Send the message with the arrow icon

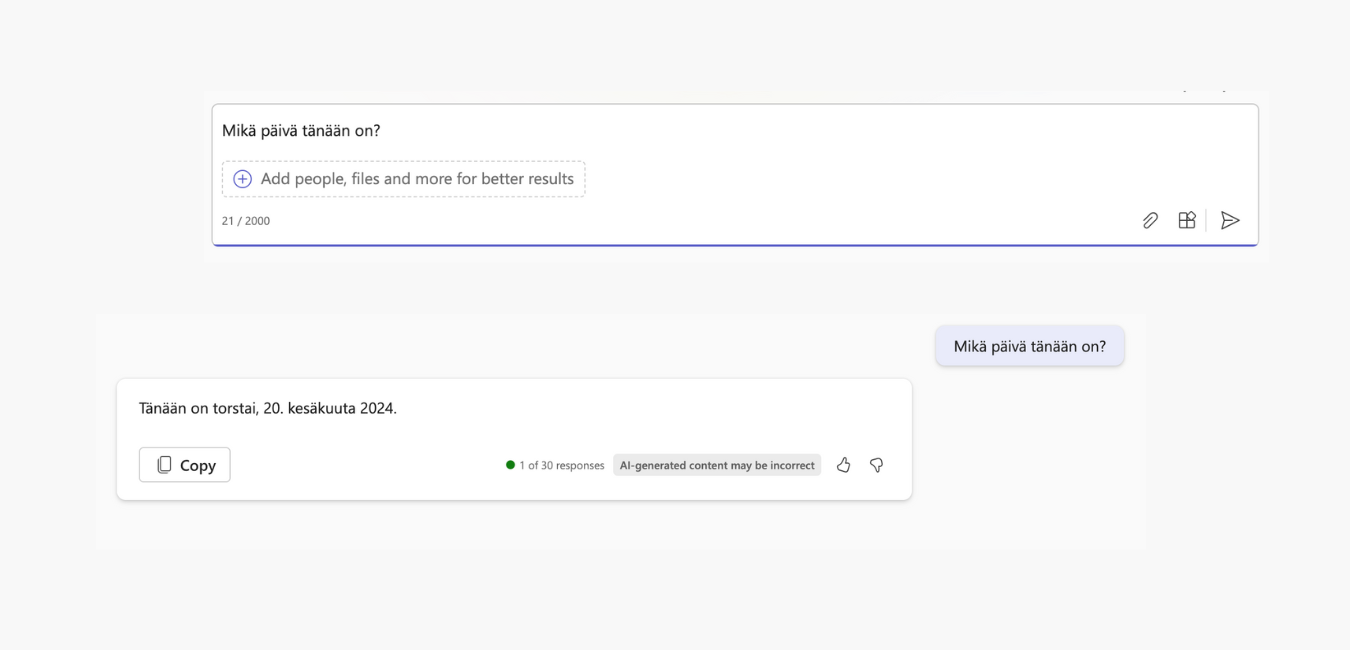1230,220
